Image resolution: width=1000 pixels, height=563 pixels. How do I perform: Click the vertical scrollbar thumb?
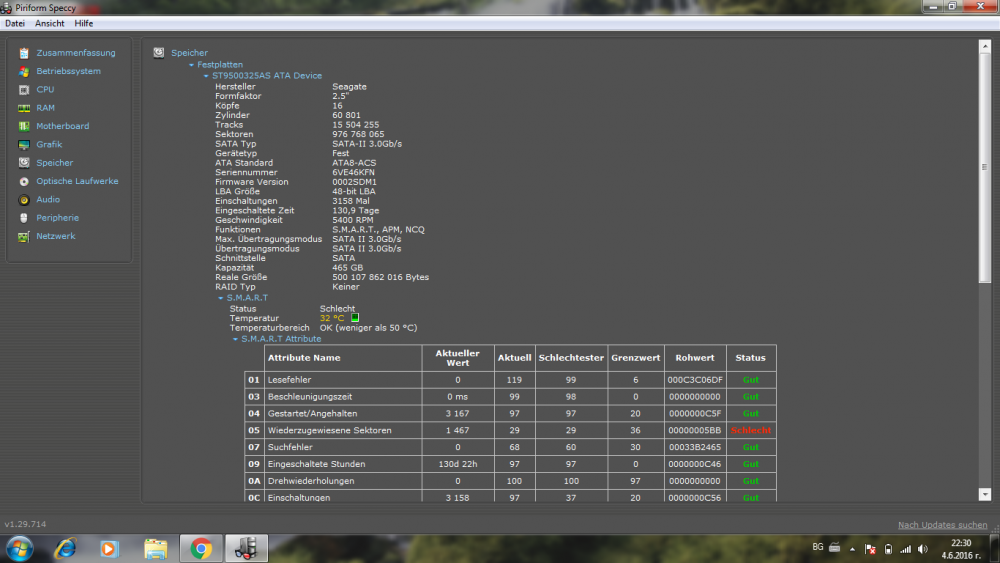pos(985,168)
